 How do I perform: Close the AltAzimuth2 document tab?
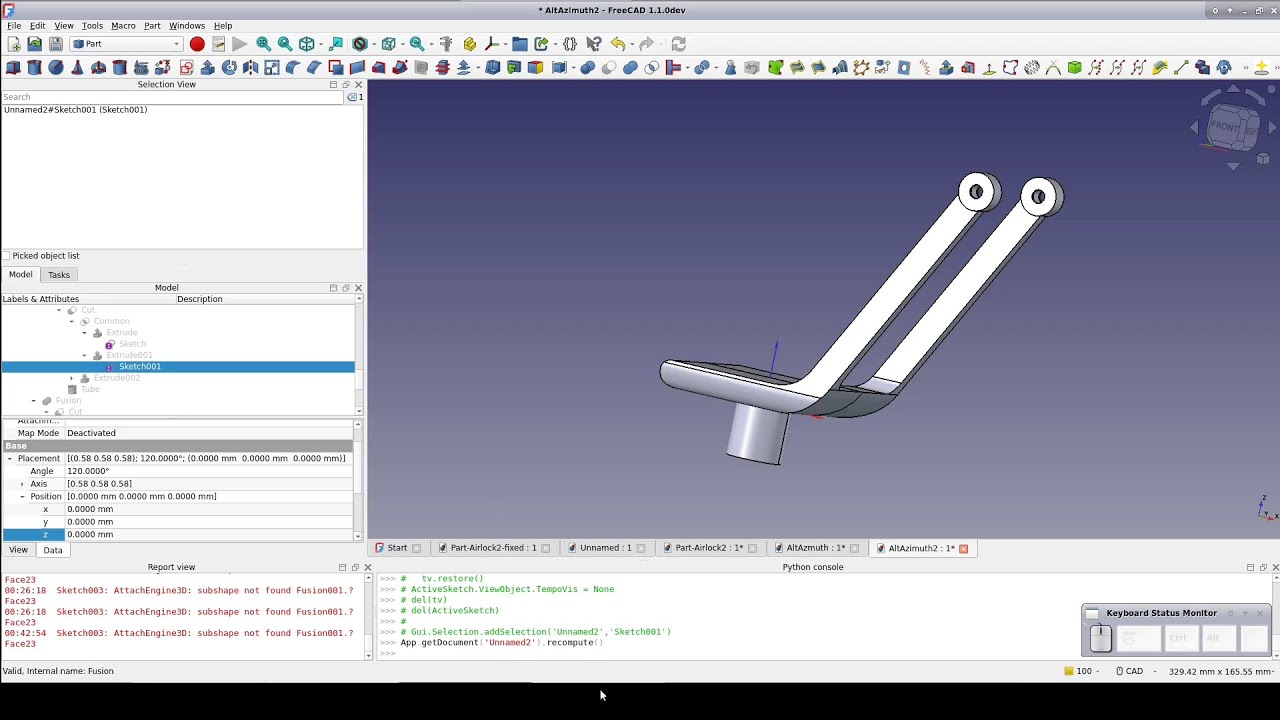964,548
